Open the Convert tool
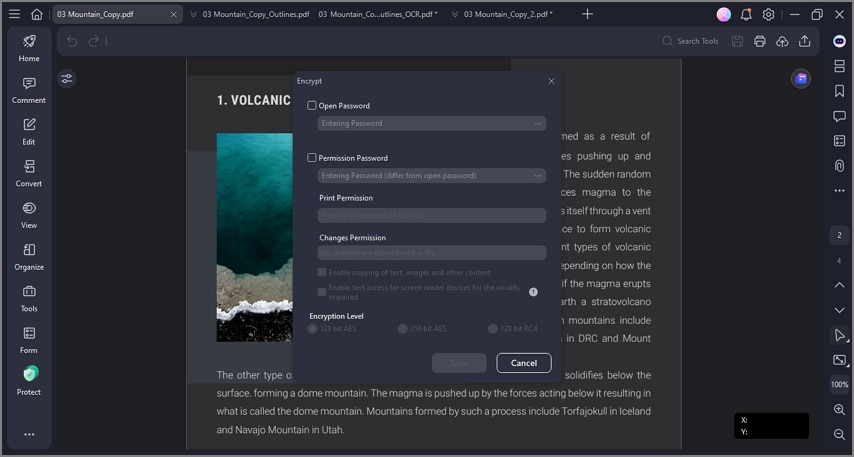The width and height of the screenshot is (854, 457). [29, 173]
